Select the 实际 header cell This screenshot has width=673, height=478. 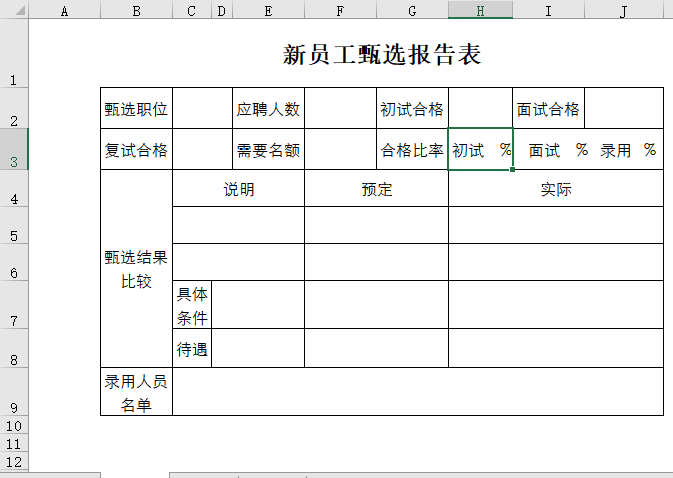[x=555, y=189]
